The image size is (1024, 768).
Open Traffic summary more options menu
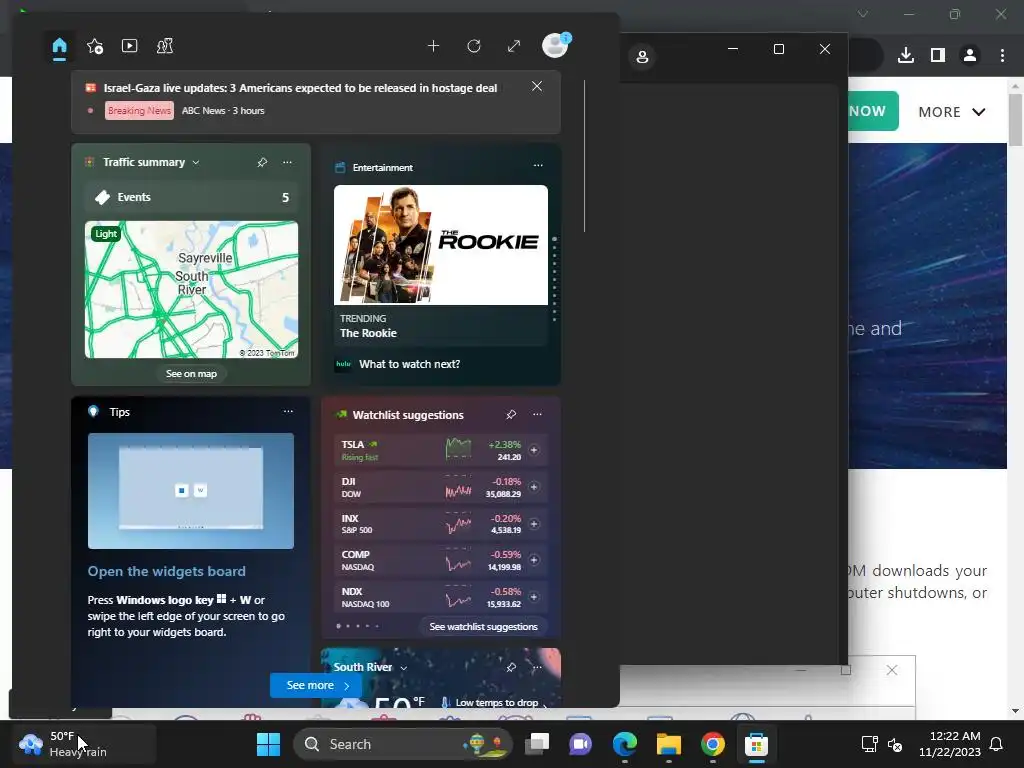[287, 162]
